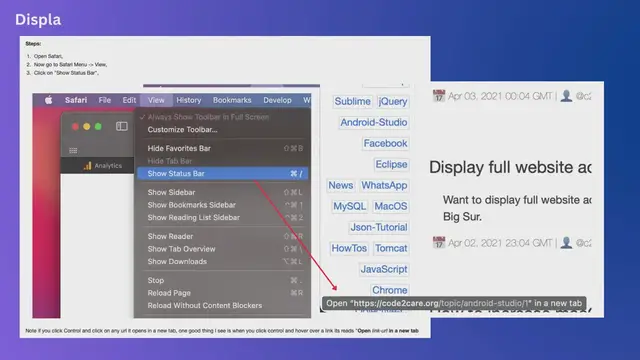Viewport: 640px width, 360px height.
Task: Click the status bar URL tooltip
Action: [454, 303]
